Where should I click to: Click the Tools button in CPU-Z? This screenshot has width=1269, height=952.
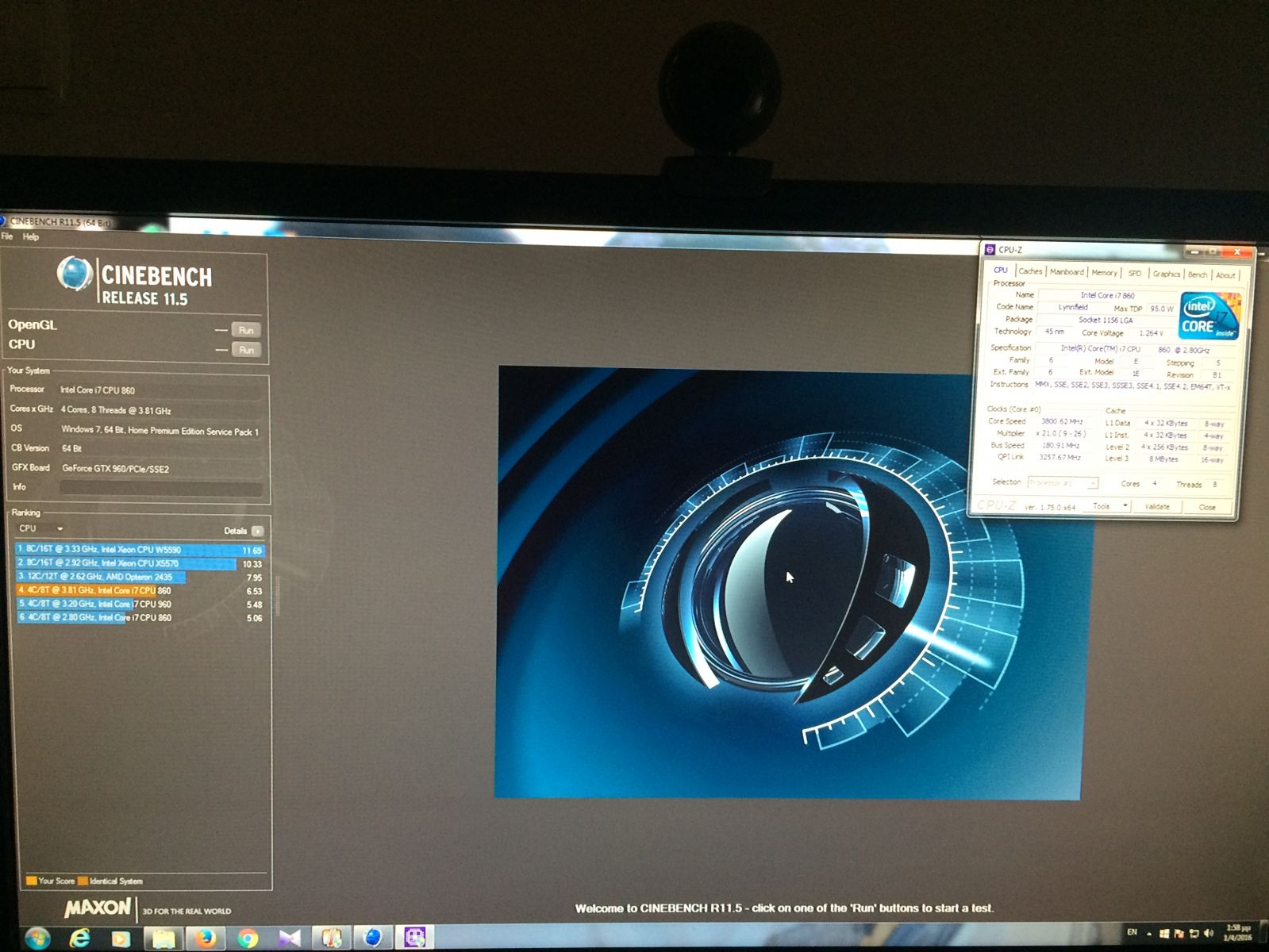(1102, 506)
